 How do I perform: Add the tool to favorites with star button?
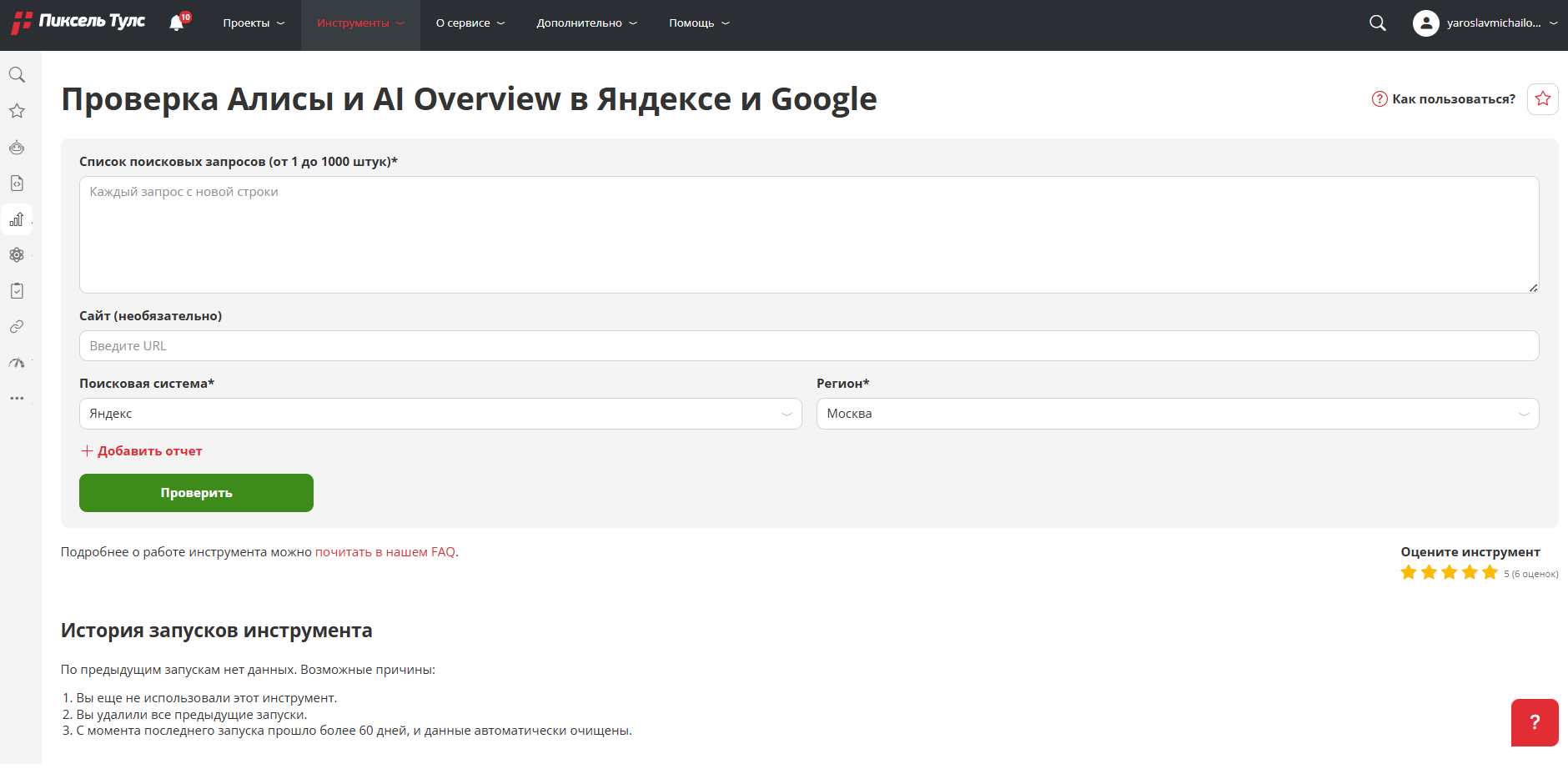1542,99
